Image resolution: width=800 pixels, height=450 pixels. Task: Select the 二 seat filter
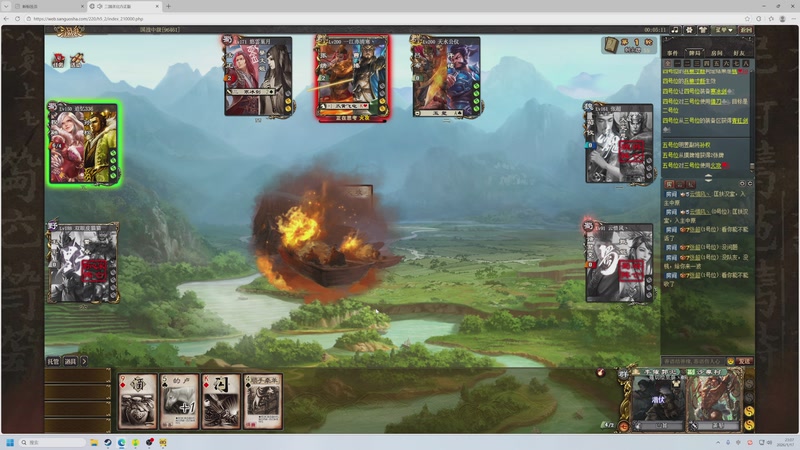687,63
